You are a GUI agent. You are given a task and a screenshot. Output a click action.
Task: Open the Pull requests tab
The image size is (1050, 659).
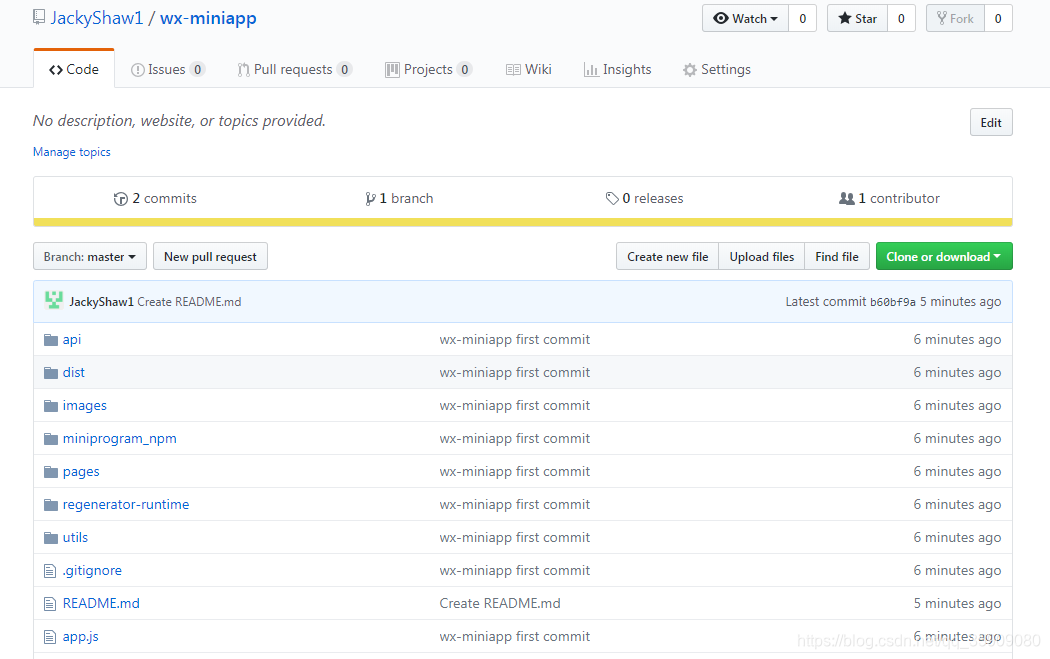(x=294, y=69)
